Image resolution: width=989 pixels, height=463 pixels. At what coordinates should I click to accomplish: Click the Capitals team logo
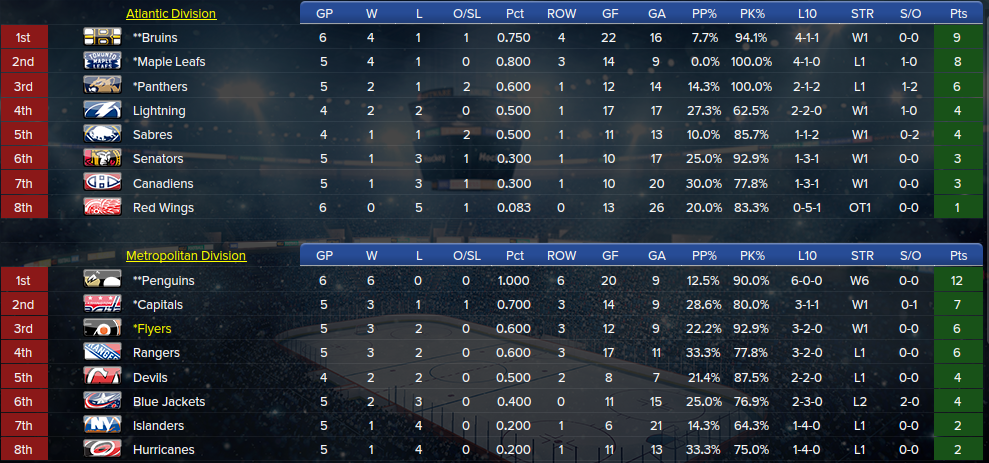point(102,304)
